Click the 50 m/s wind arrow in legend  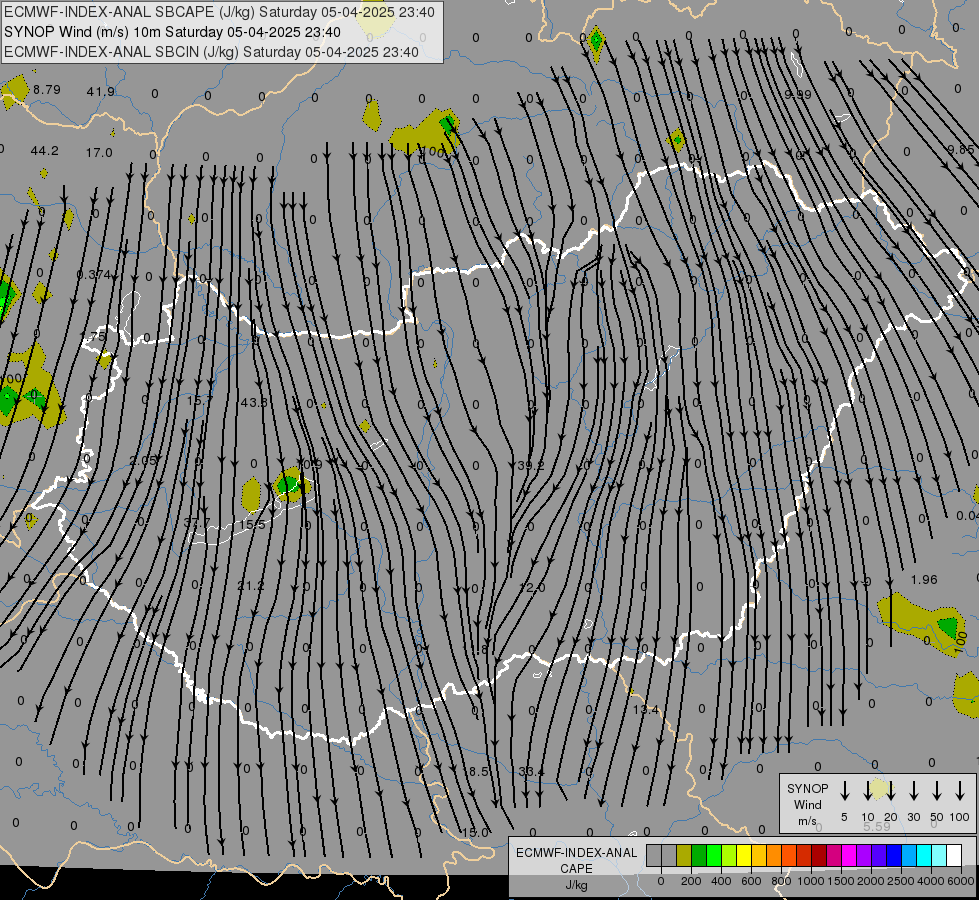tap(937, 791)
